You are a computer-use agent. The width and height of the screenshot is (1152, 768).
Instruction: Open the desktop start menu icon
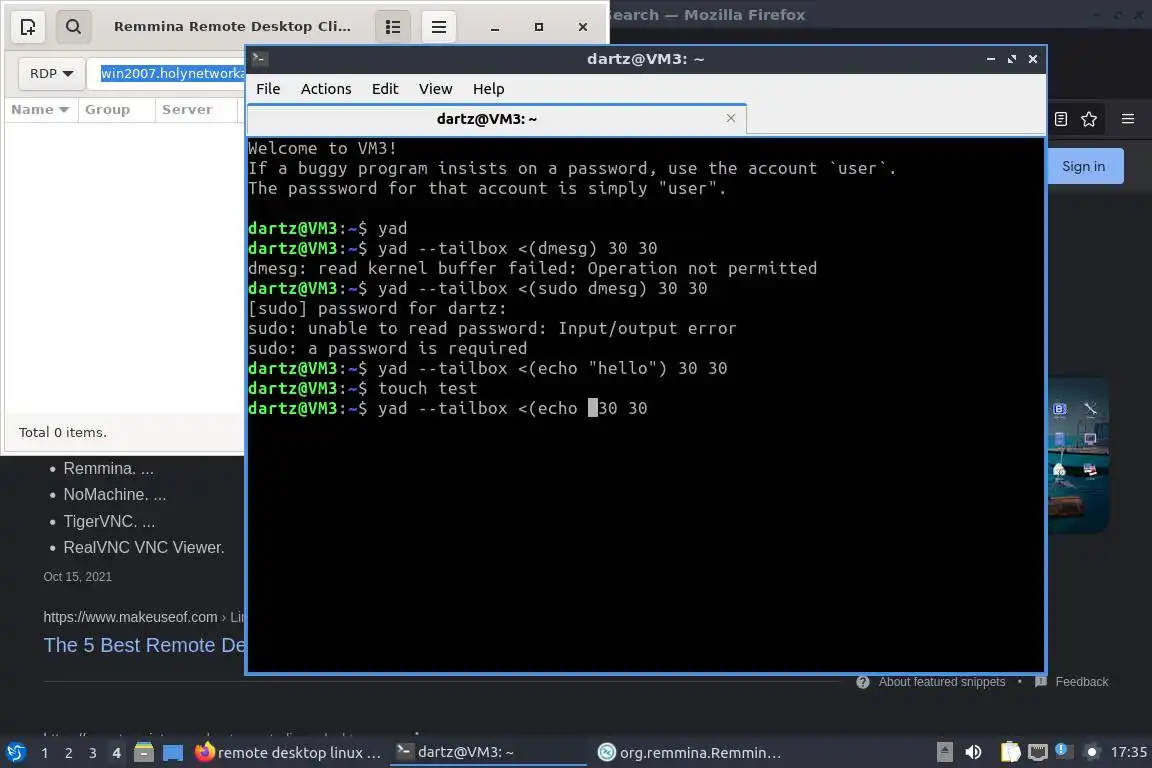click(15, 753)
